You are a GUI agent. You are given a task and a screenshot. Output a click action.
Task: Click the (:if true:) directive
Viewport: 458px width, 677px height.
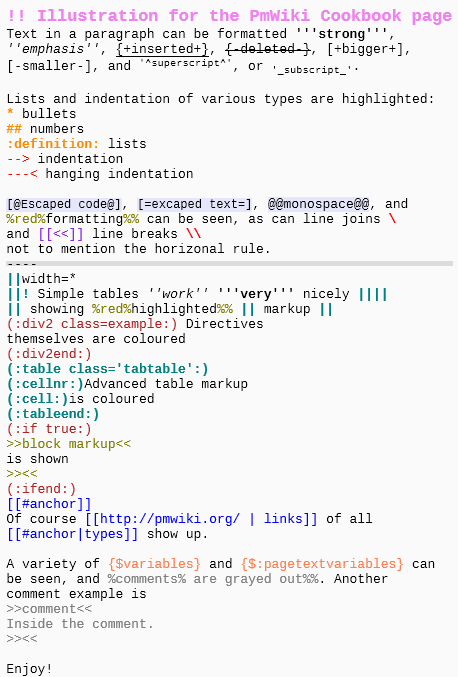click(49, 428)
